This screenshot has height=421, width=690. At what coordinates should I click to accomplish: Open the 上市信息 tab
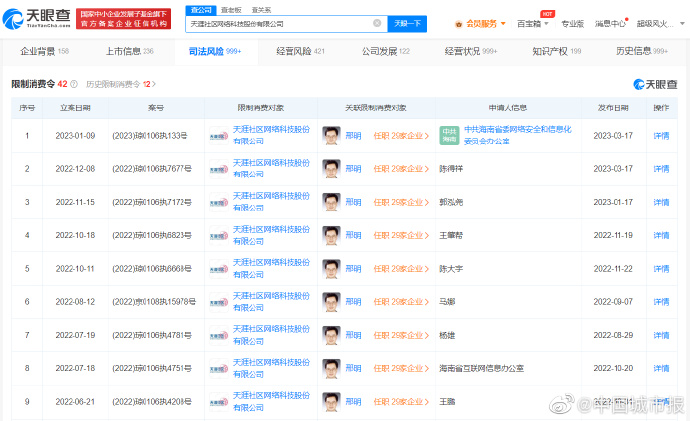tap(129, 51)
